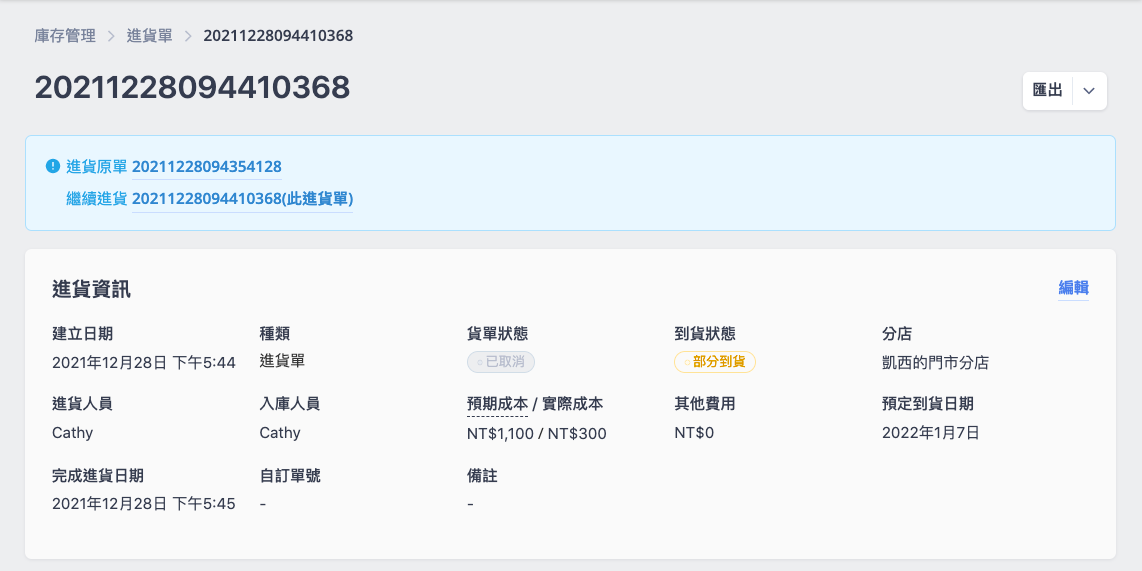Open the 匯出 dropdown arrow
The height and width of the screenshot is (571, 1142).
coord(1090,91)
